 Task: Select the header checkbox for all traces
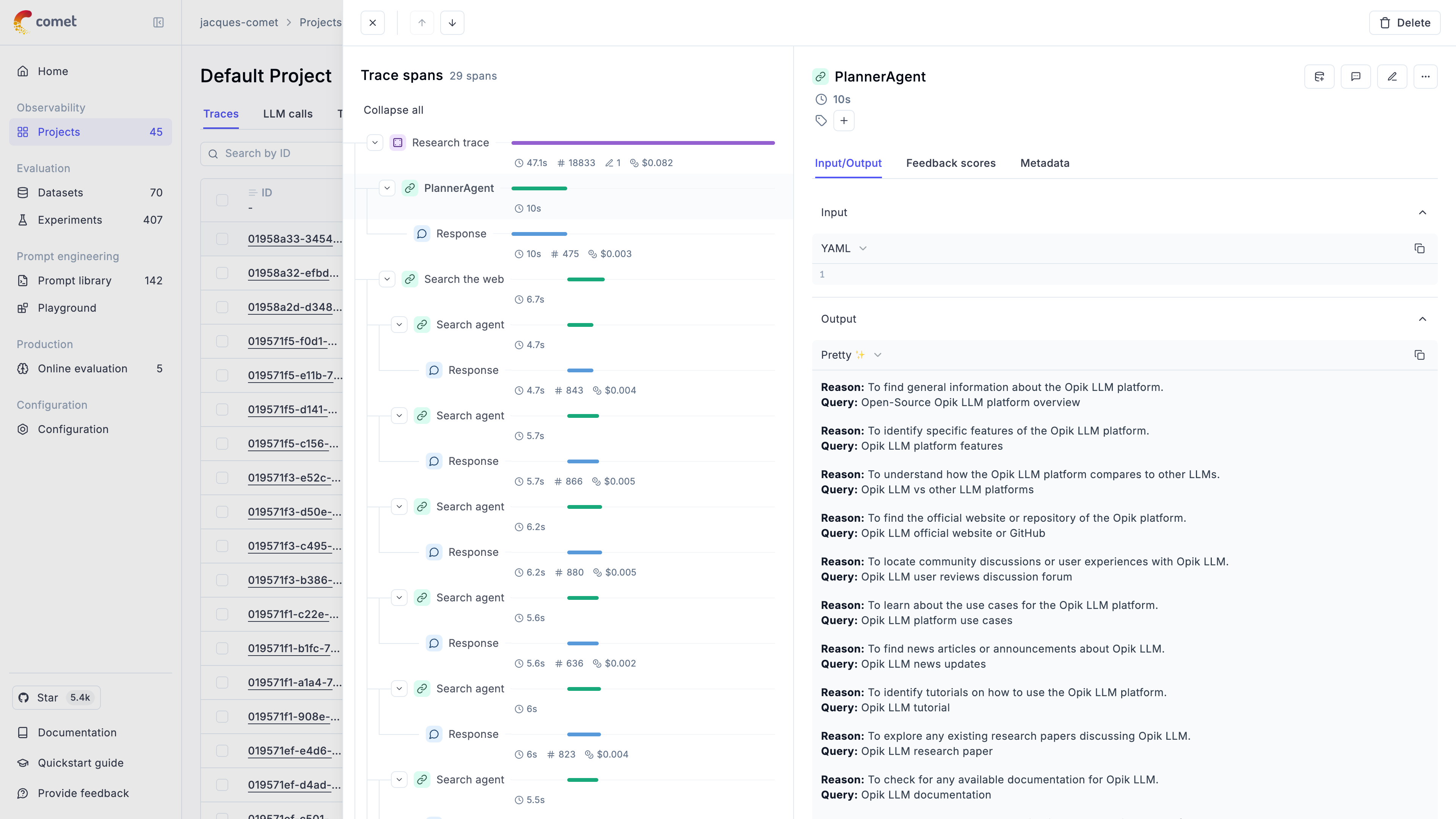[222, 200]
